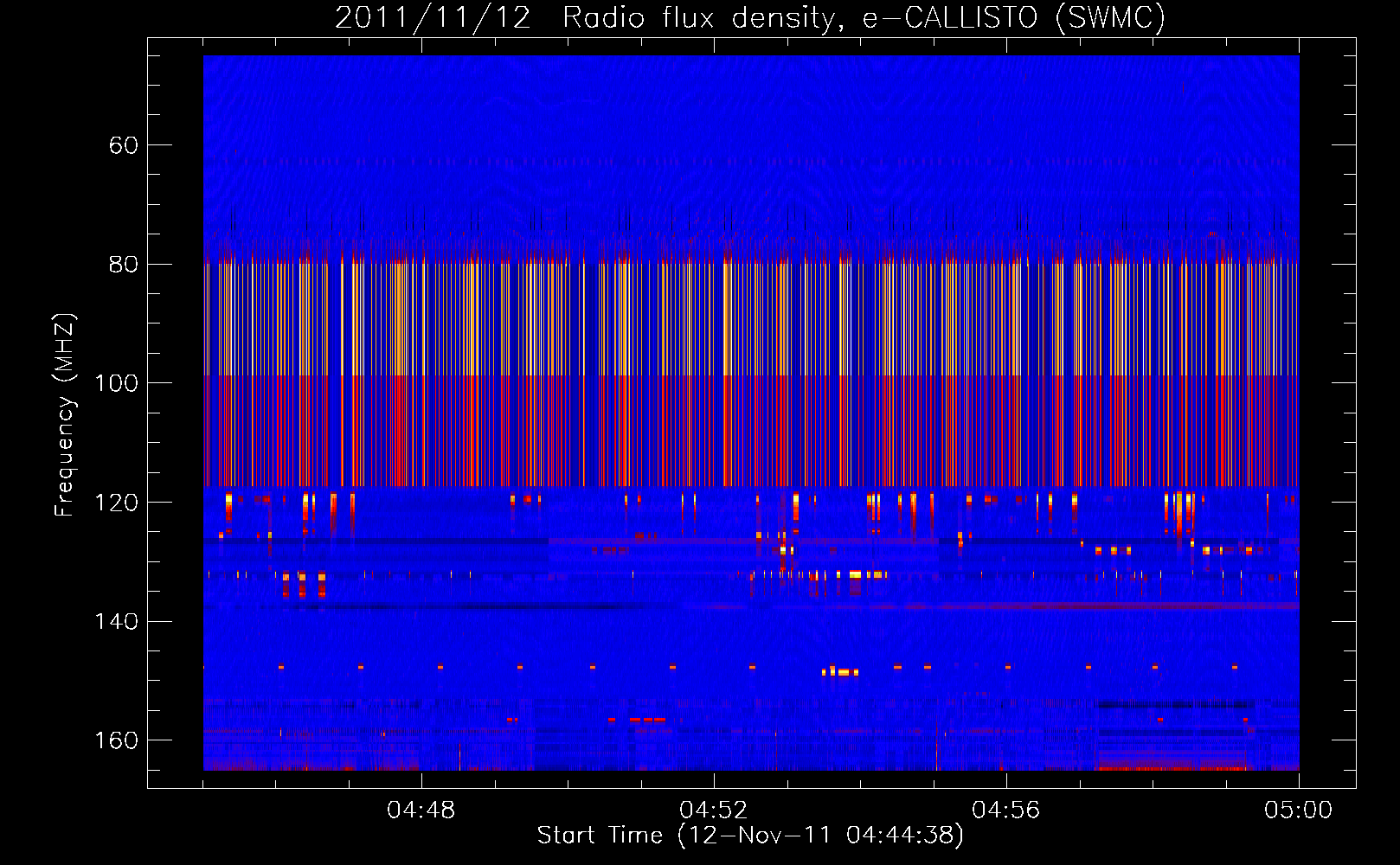Click the 04:52 time tick label
Image resolution: width=1400 pixels, height=865 pixels.
[x=714, y=811]
